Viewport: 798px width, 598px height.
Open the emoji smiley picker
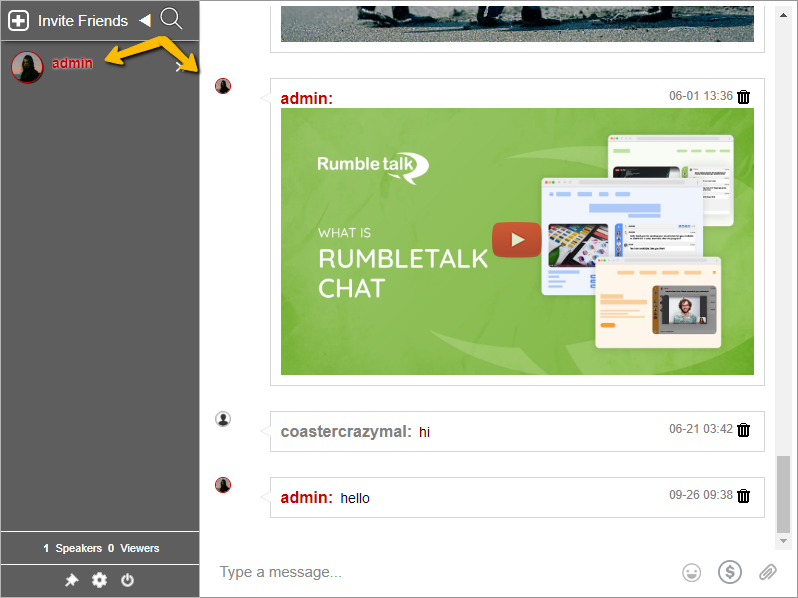[x=691, y=573]
